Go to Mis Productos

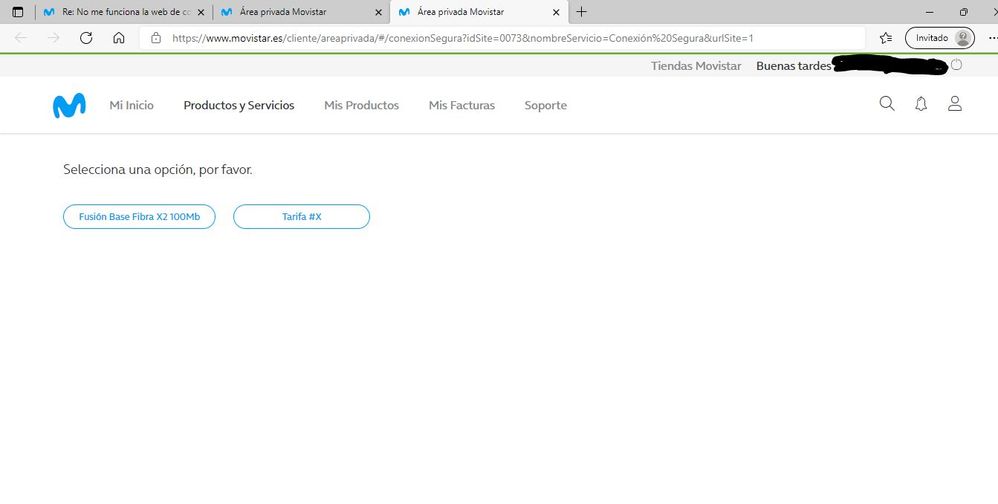(361, 105)
